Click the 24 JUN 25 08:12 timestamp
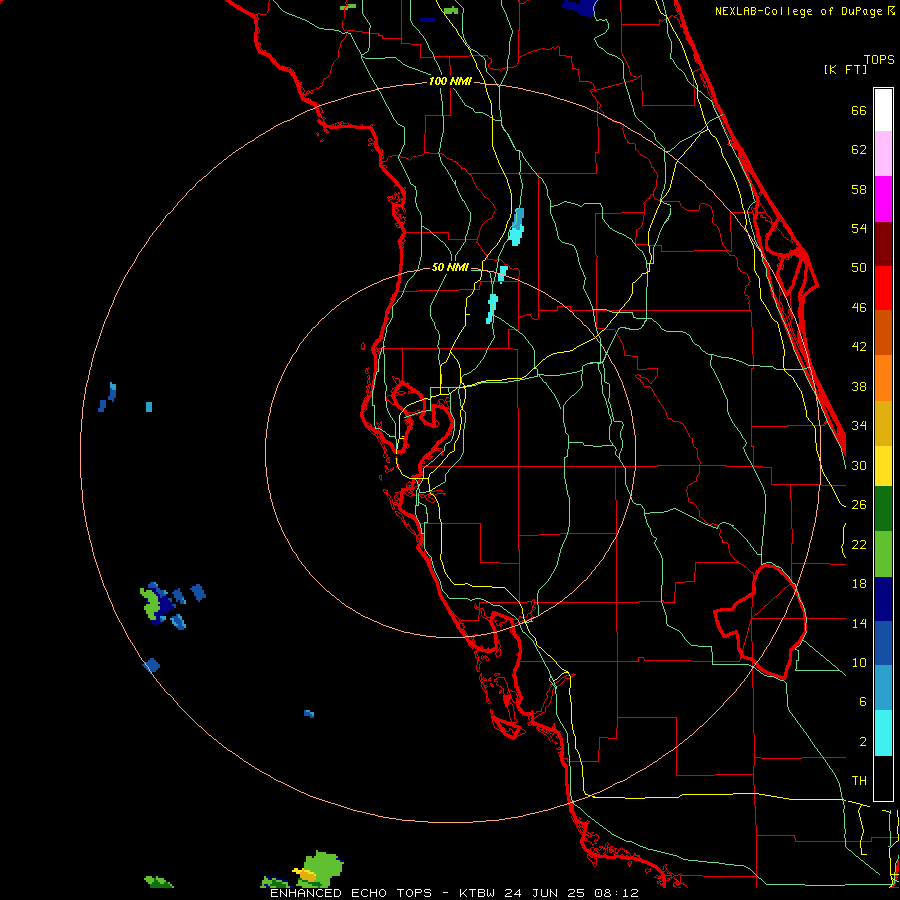The width and height of the screenshot is (900, 900). click(x=571, y=893)
